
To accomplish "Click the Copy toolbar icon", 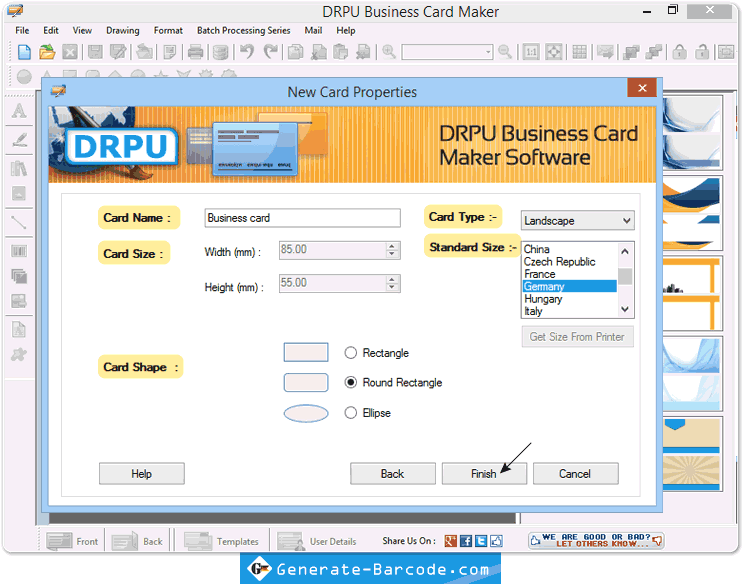I will (296, 52).
